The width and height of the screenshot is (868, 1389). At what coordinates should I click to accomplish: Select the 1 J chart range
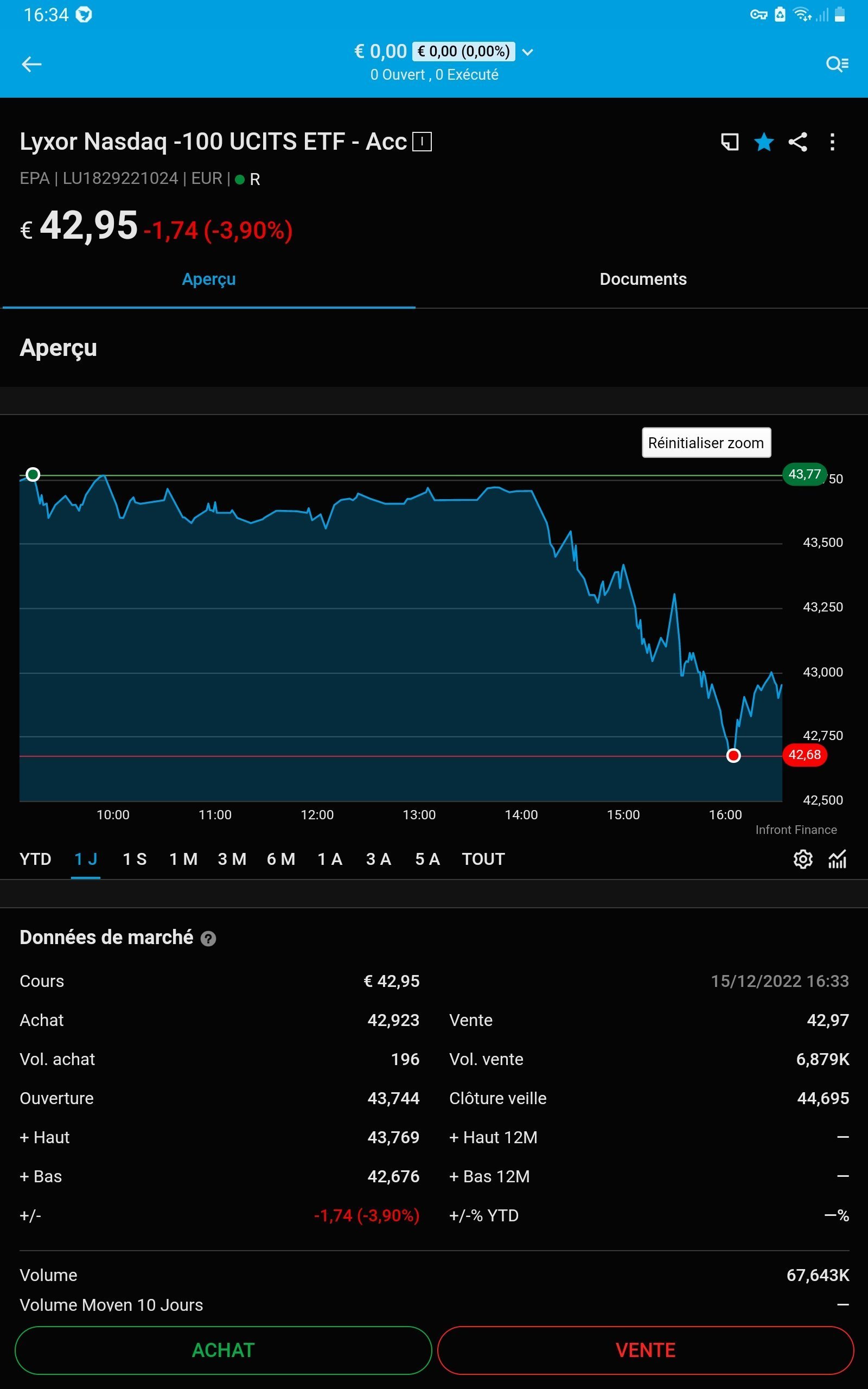pyautogui.click(x=86, y=859)
